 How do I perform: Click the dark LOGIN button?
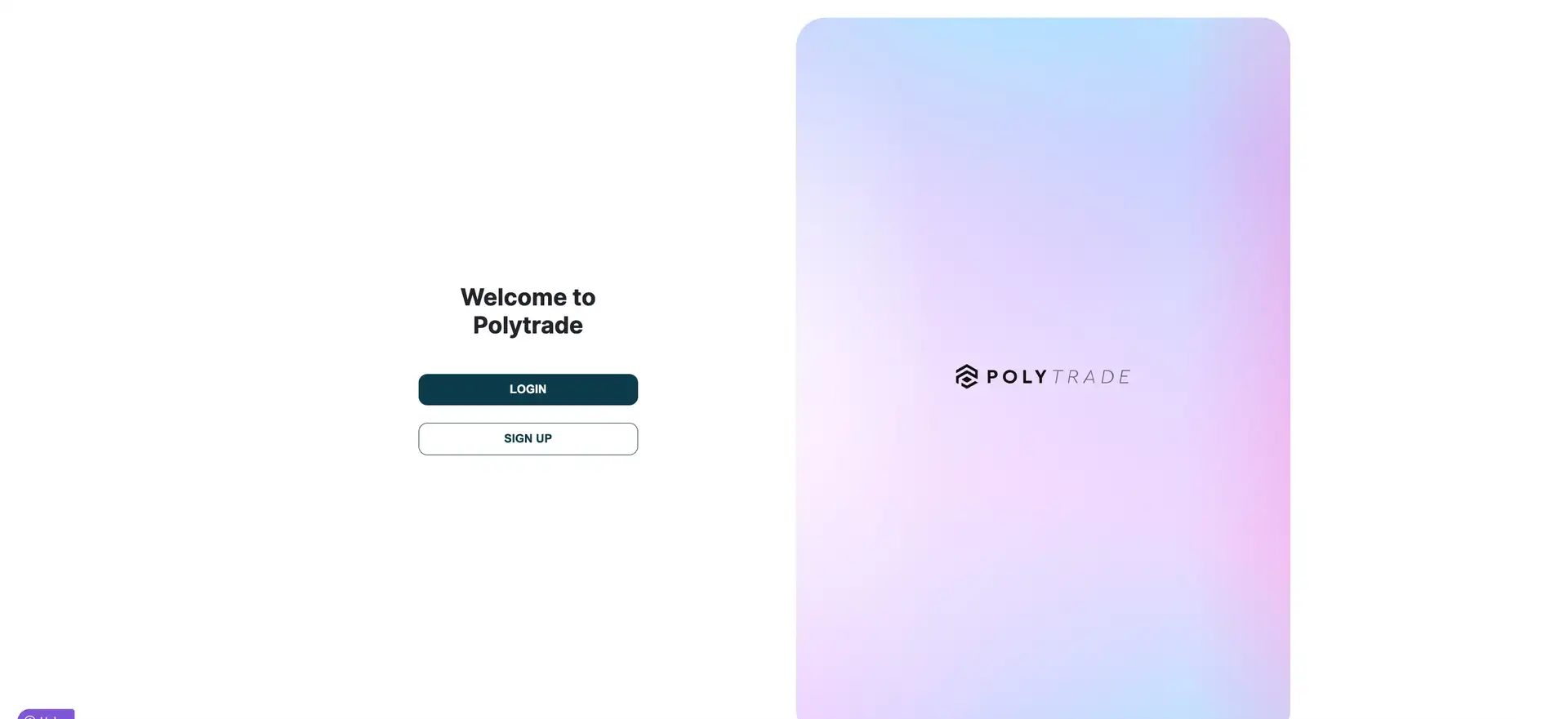(528, 389)
